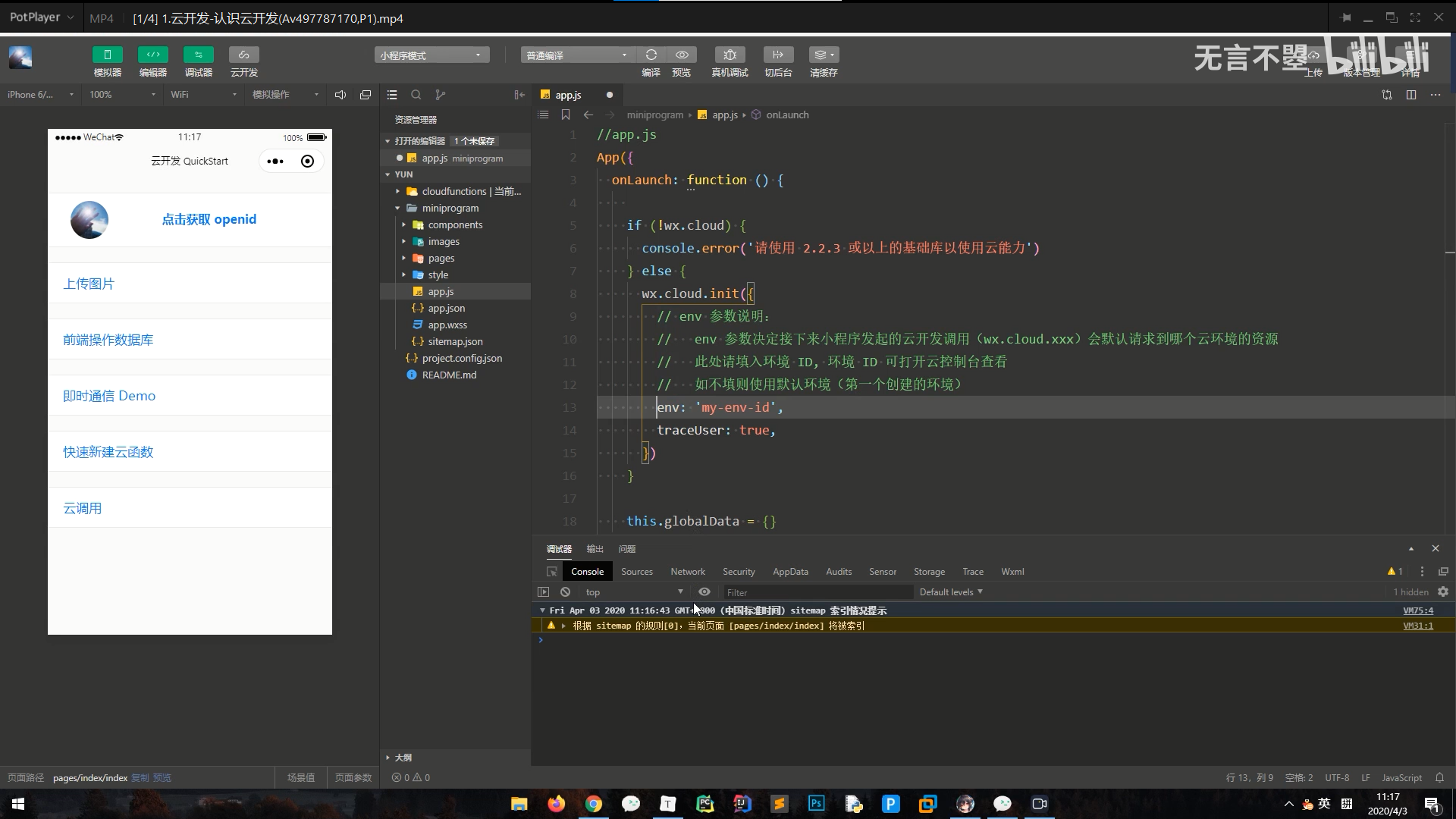Open the 云开发 cloud development console
This screenshot has width=1456, height=819.
point(243,55)
